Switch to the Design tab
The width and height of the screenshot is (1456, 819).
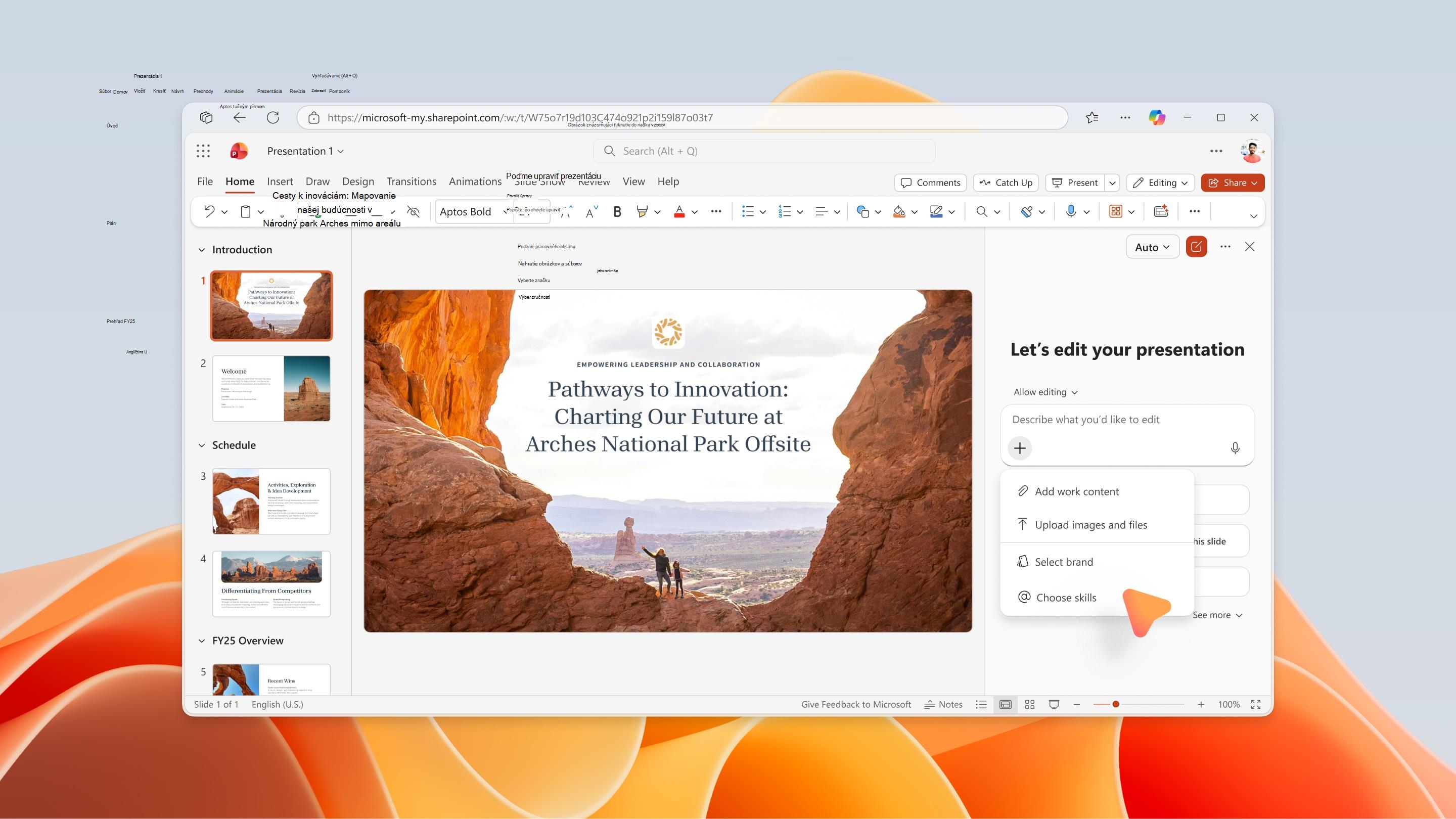358,181
